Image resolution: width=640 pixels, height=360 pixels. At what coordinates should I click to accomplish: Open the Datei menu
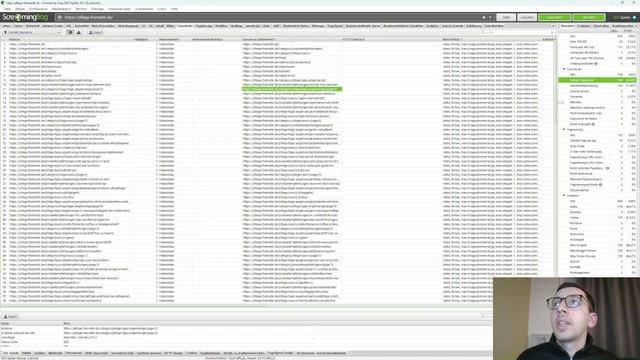[x=7, y=9]
